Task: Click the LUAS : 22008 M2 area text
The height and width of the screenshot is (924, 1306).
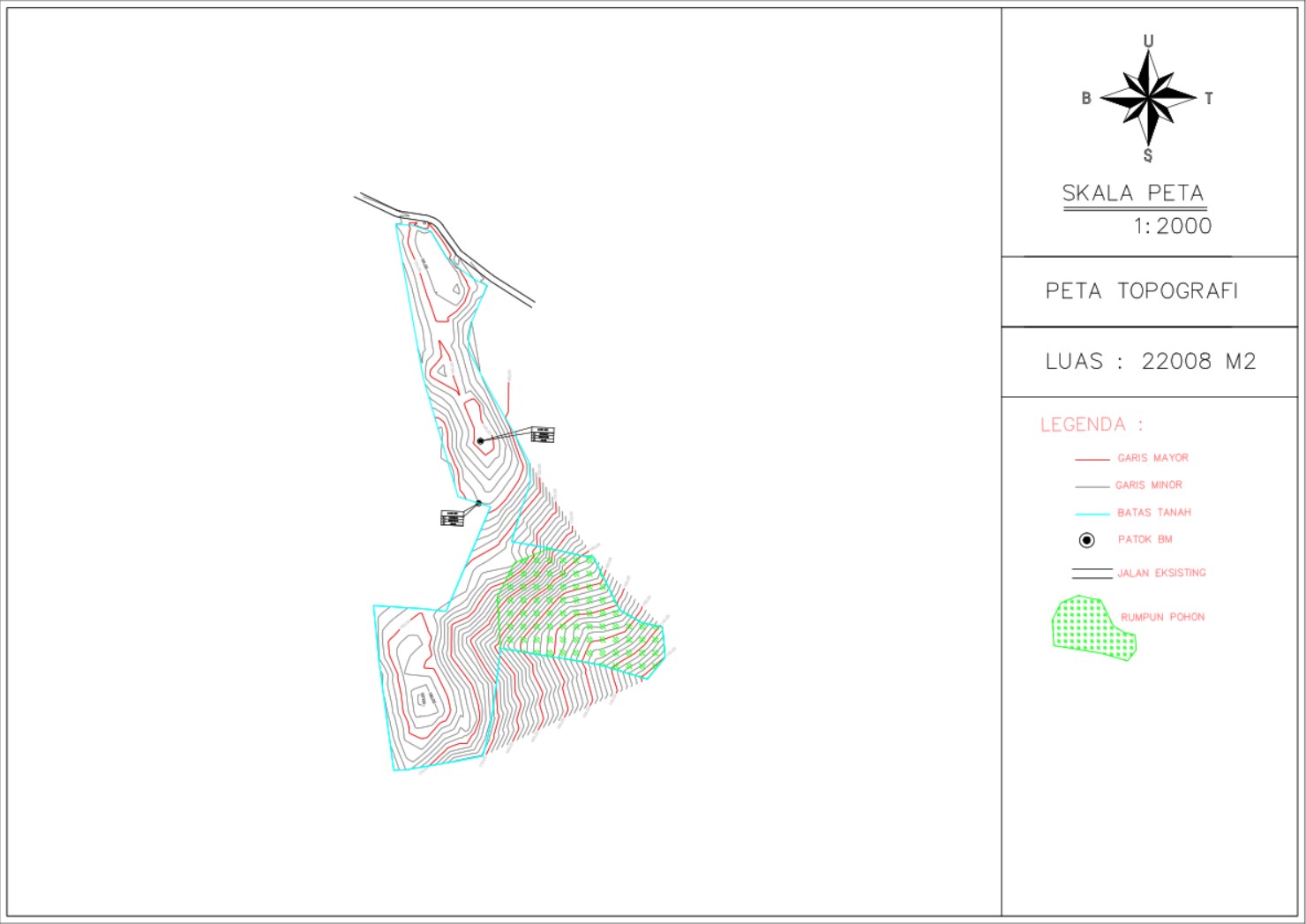Action: (1150, 362)
